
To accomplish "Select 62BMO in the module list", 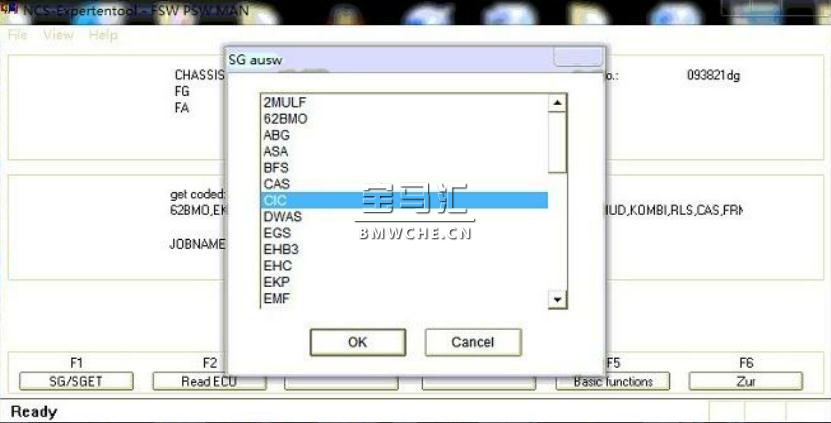I will pos(405,119).
